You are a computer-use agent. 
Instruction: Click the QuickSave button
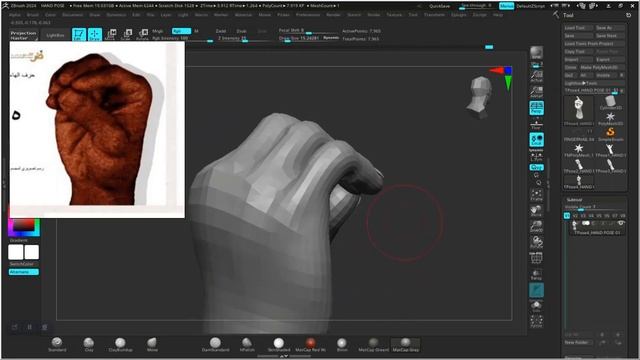pos(439,6)
